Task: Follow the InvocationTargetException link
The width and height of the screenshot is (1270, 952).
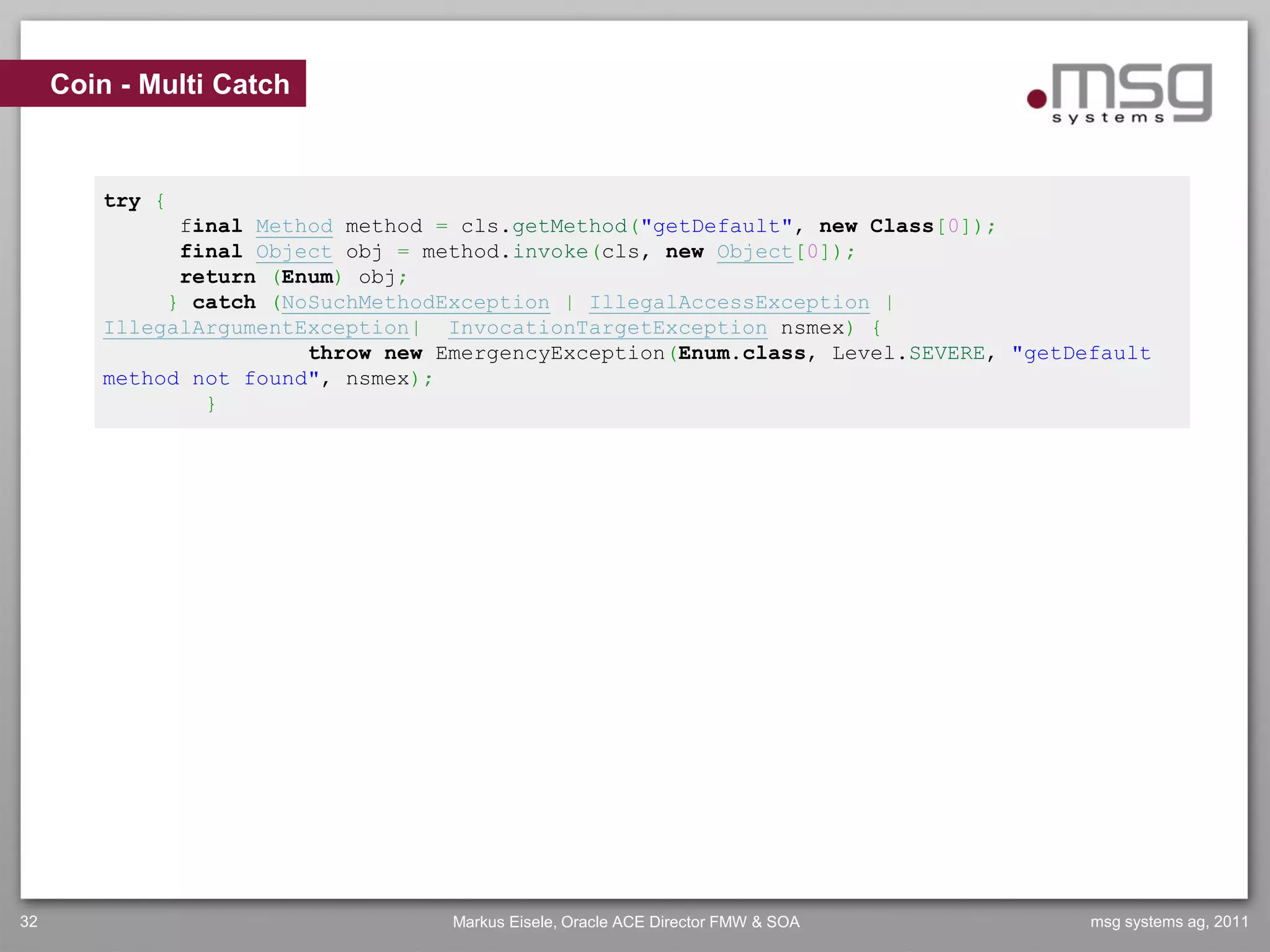Action: tap(608, 328)
